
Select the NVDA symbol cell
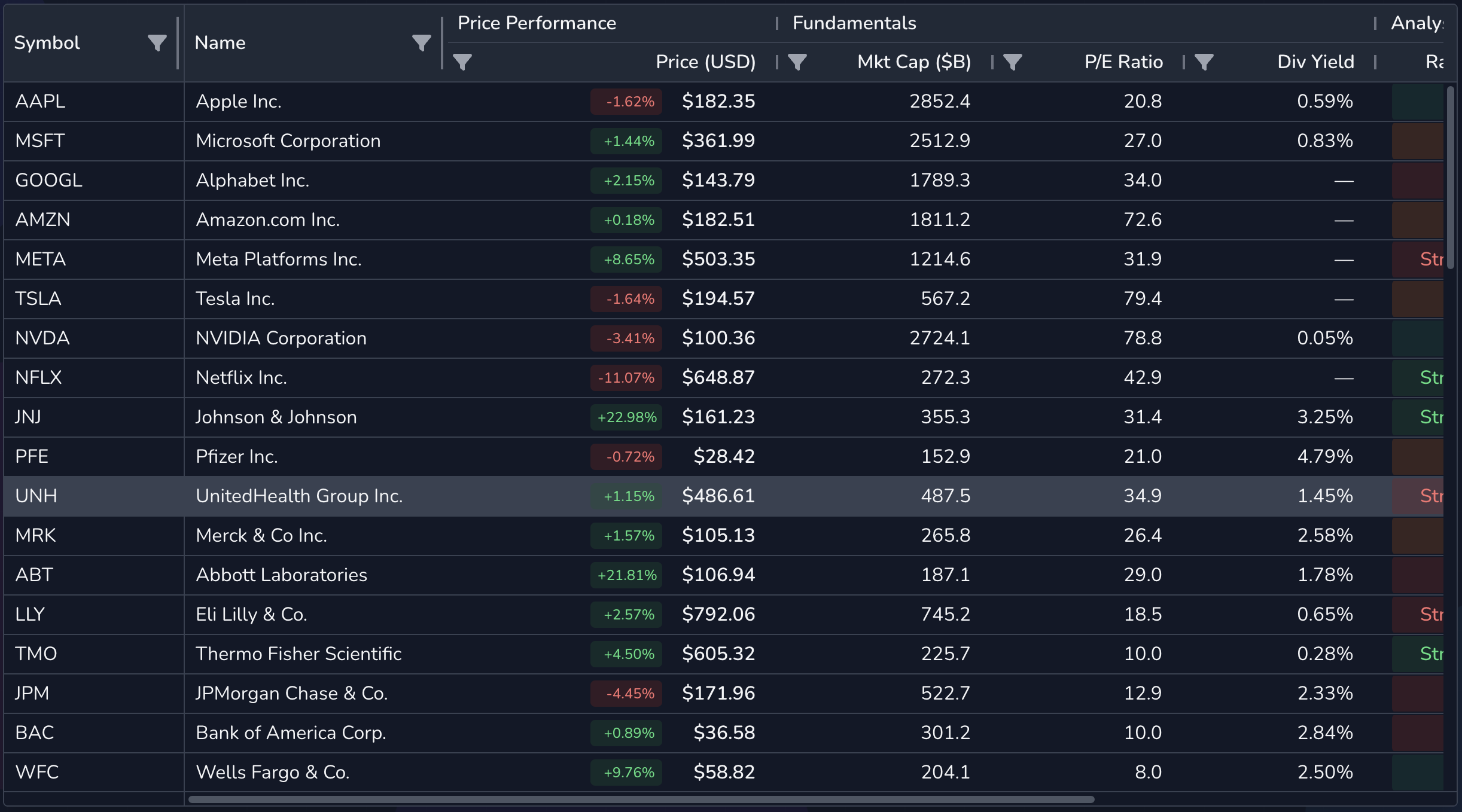pos(42,338)
